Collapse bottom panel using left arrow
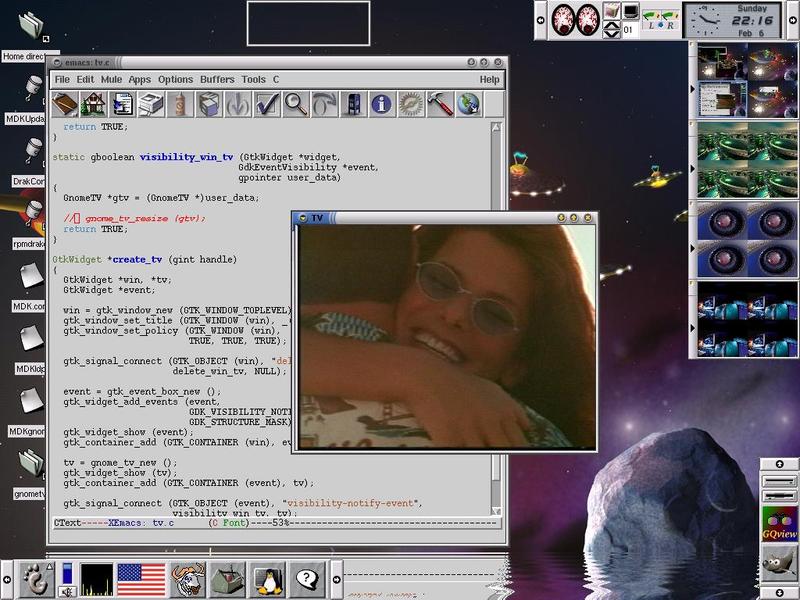 pos(7,580)
